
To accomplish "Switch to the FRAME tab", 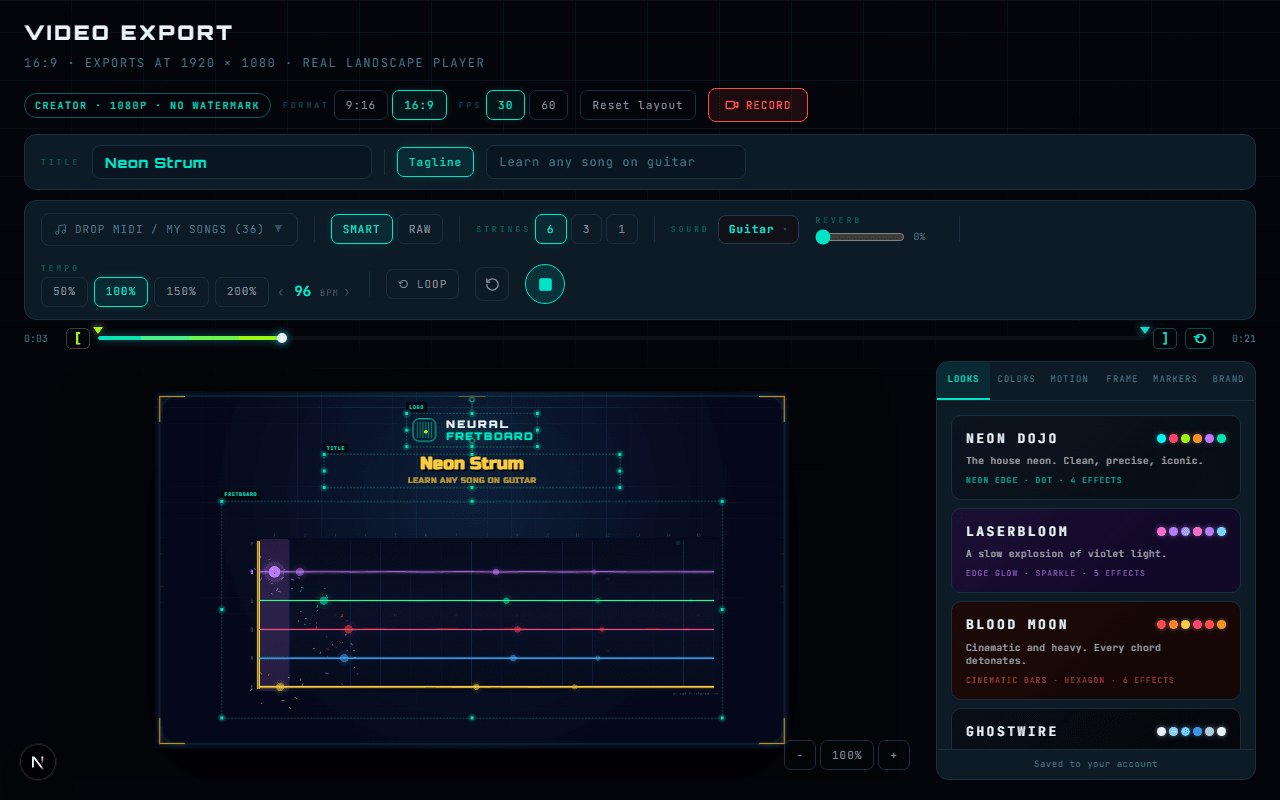I will pyautogui.click(x=1122, y=380).
